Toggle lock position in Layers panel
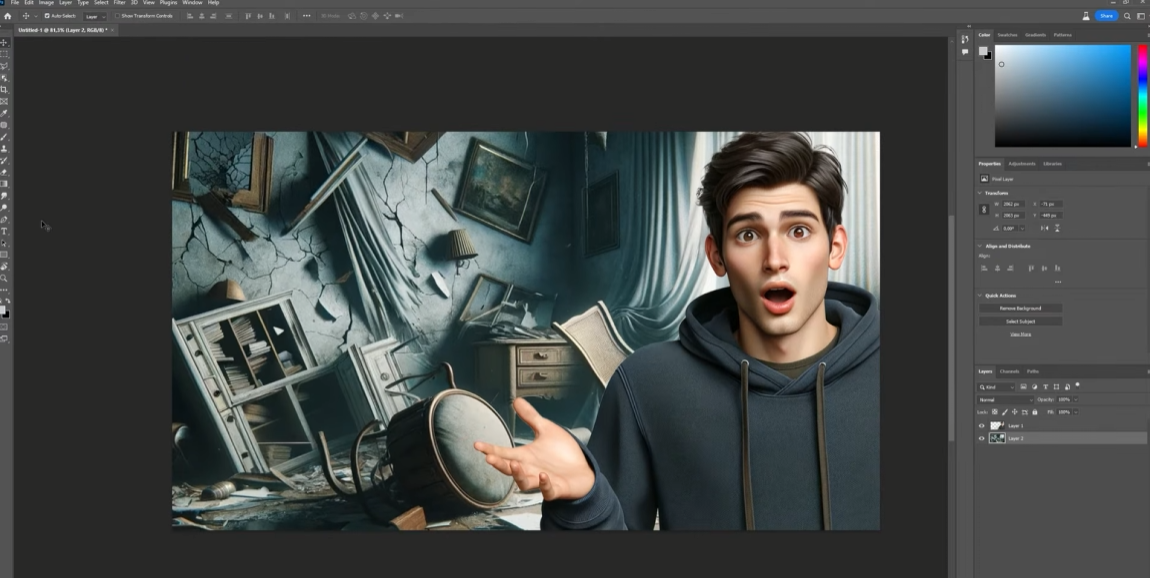The height and width of the screenshot is (578, 1150). point(1015,412)
